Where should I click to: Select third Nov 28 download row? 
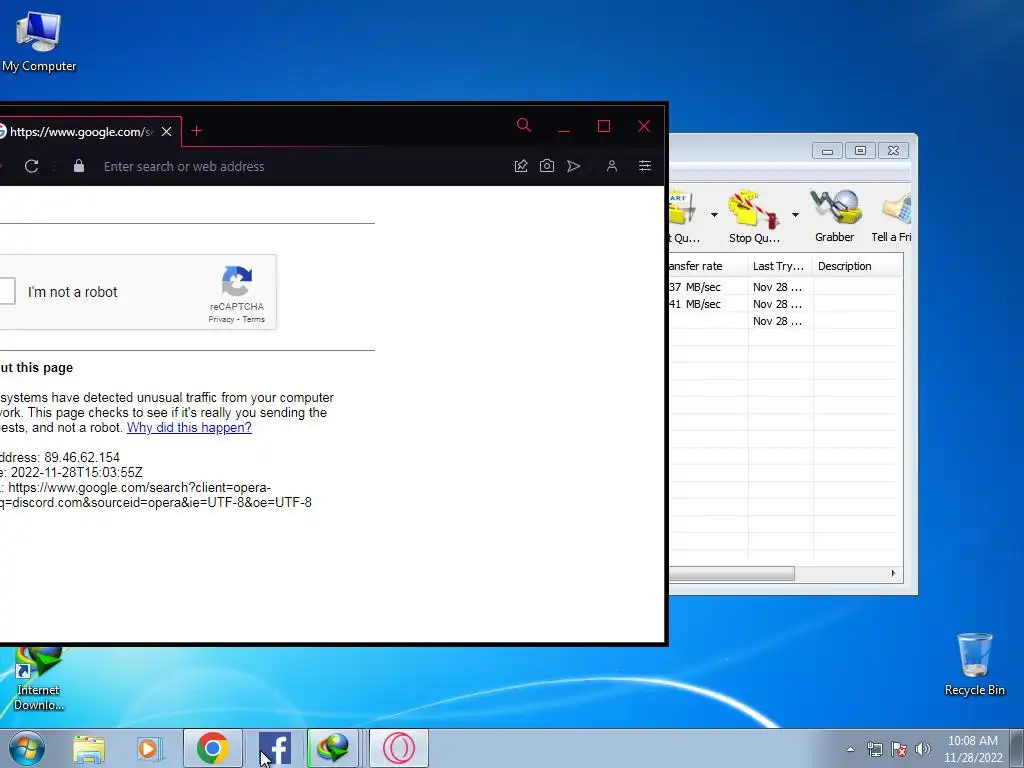(x=786, y=321)
